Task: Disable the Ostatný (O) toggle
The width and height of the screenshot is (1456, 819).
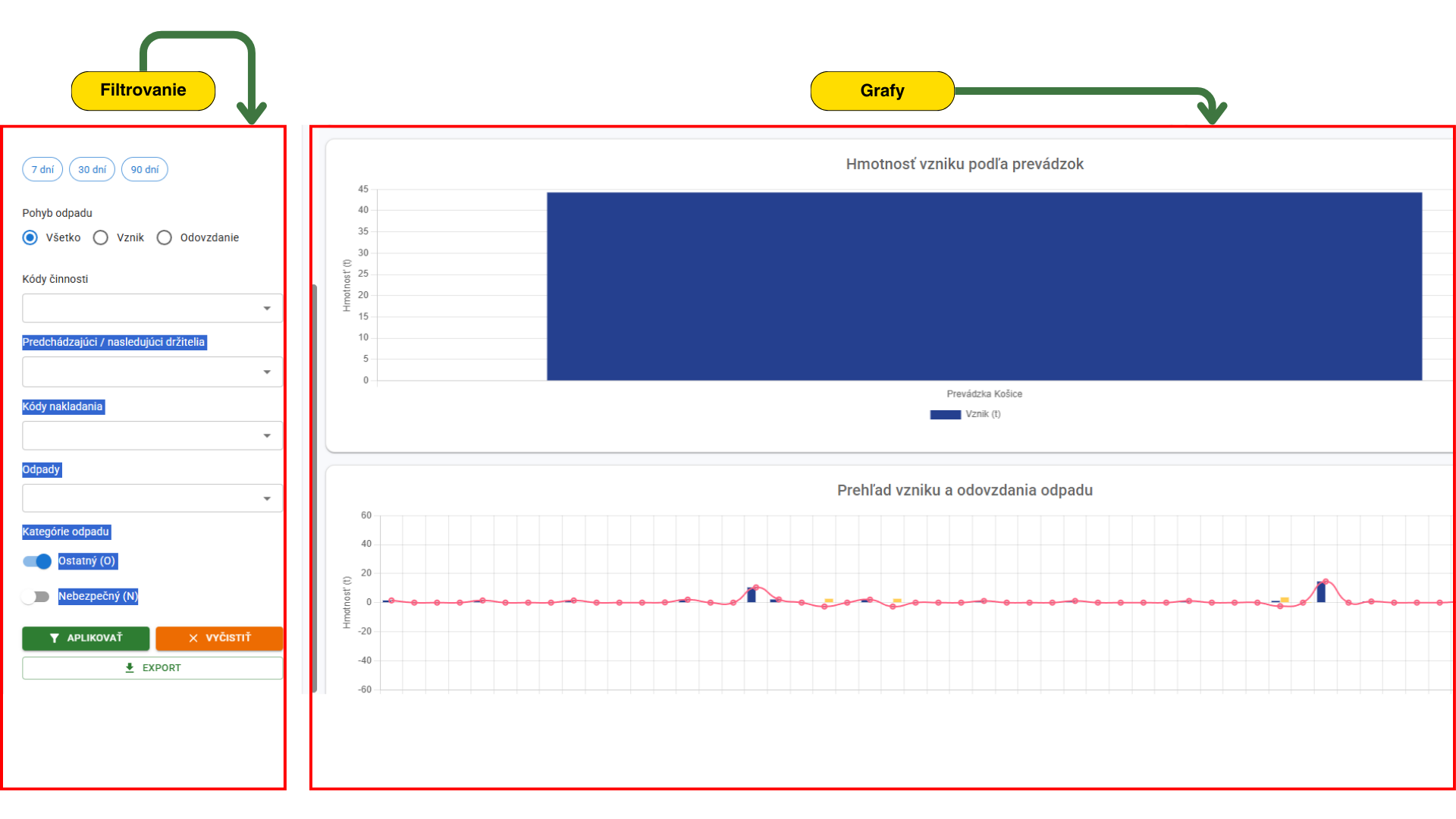Action: pos(36,562)
